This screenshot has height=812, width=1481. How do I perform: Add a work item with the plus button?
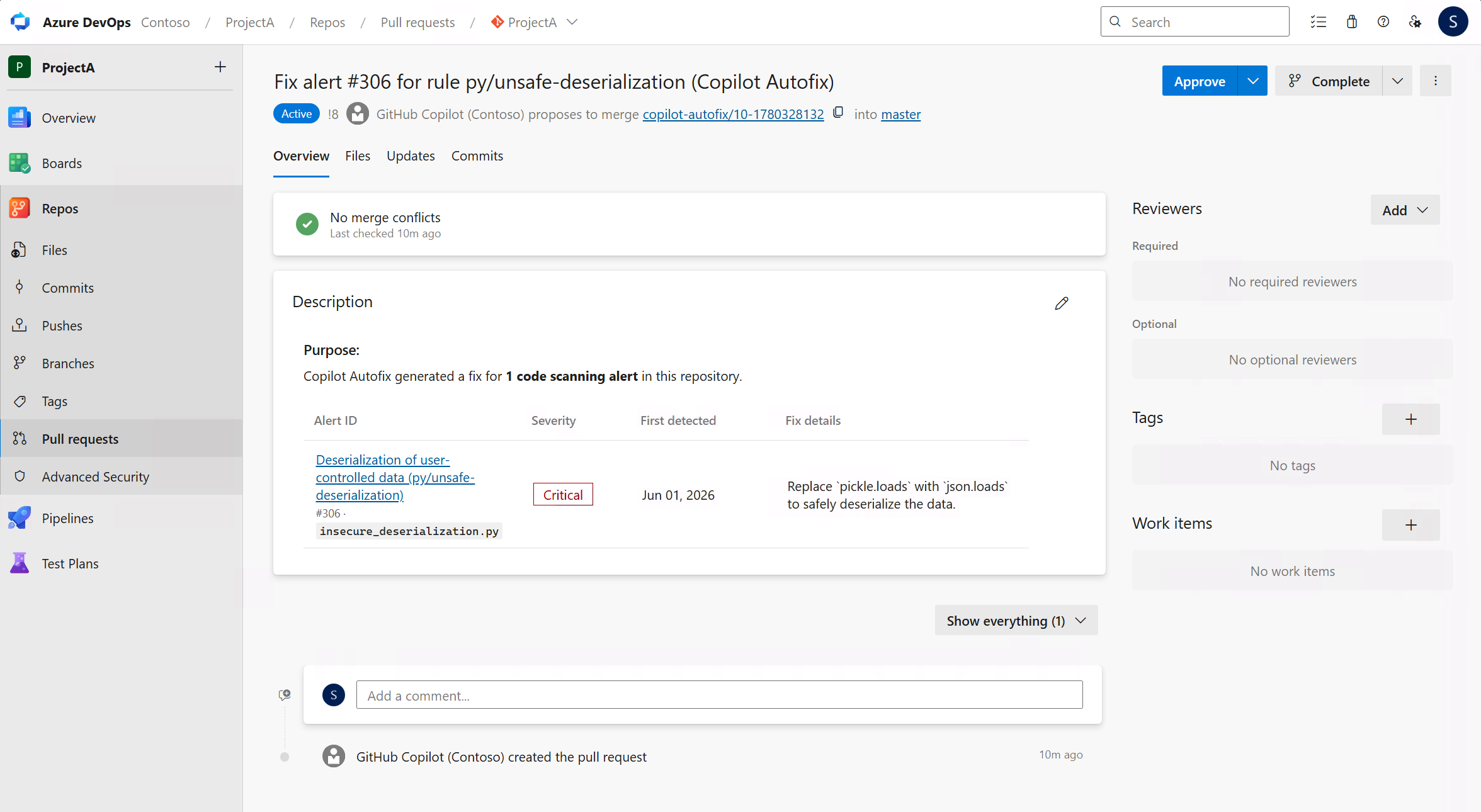point(1411,525)
